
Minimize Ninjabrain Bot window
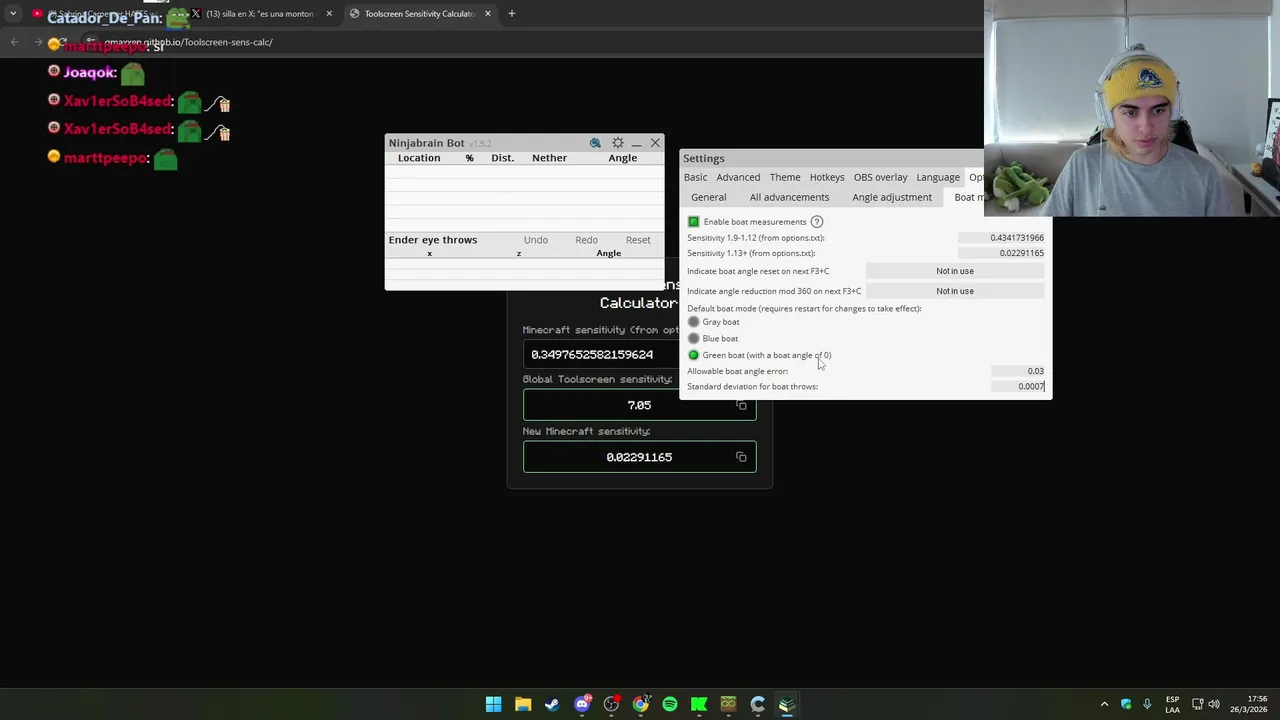point(636,143)
